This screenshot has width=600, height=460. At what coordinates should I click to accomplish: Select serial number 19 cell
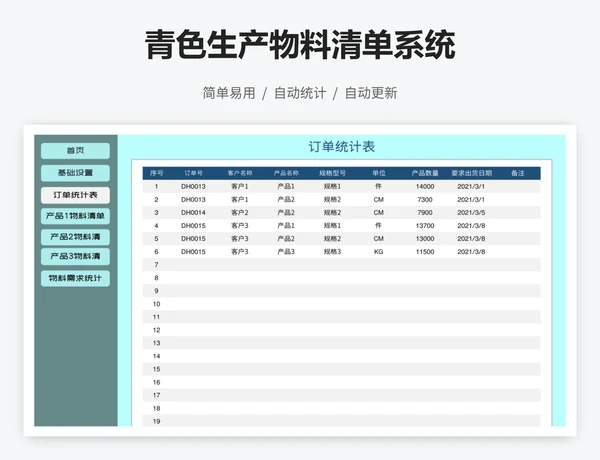[x=157, y=421]
